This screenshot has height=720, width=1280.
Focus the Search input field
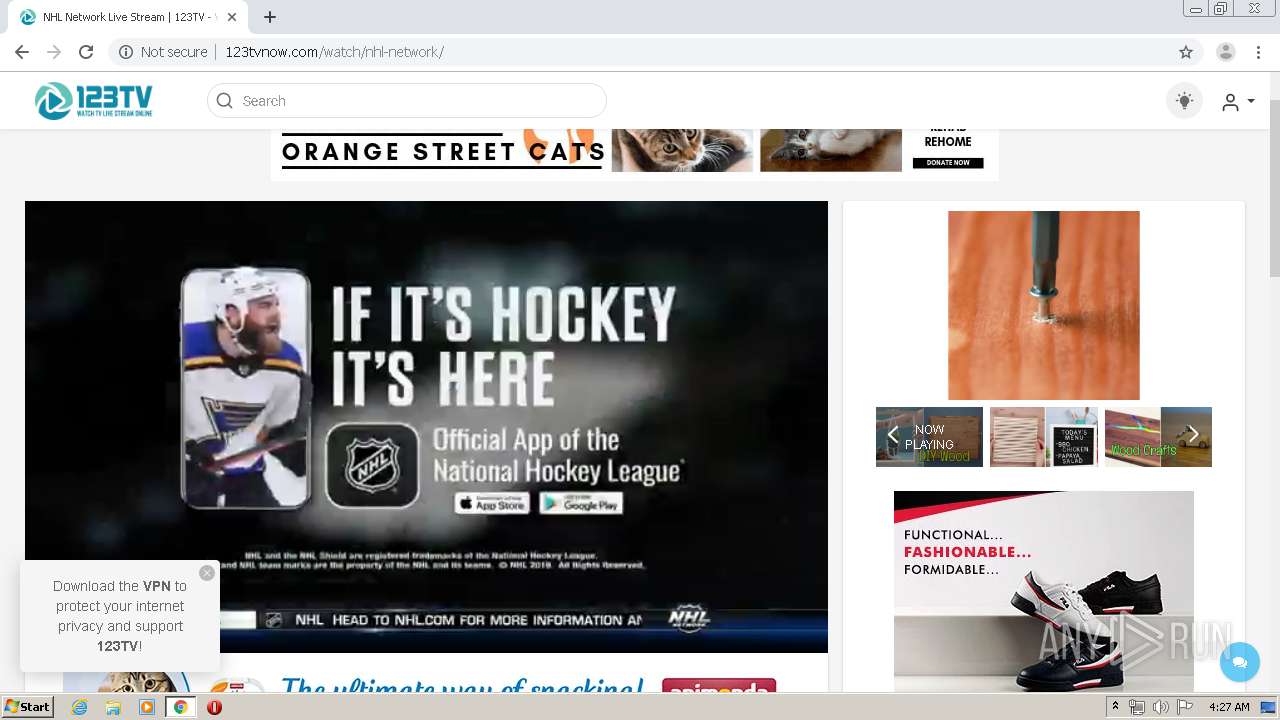click(407, 100)
